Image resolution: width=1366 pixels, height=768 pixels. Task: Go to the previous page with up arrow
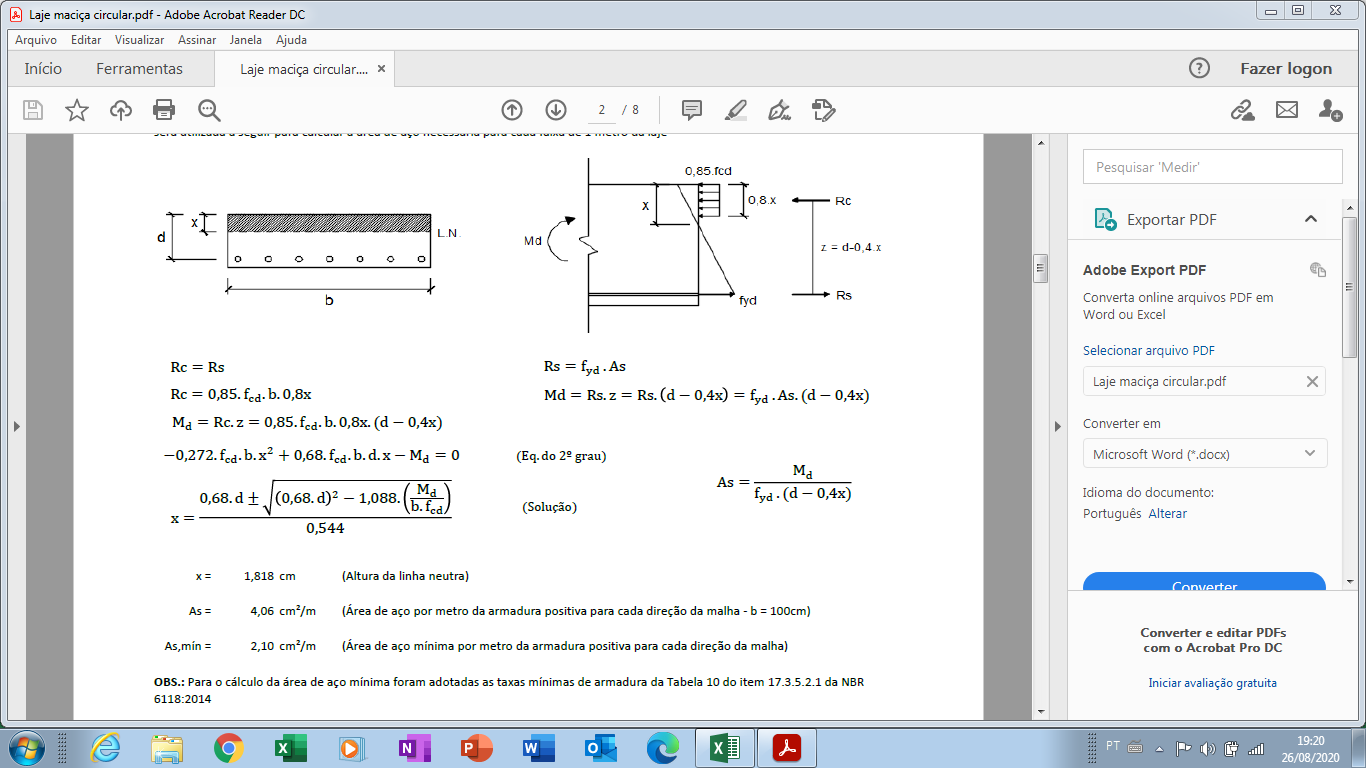point(512,110)
